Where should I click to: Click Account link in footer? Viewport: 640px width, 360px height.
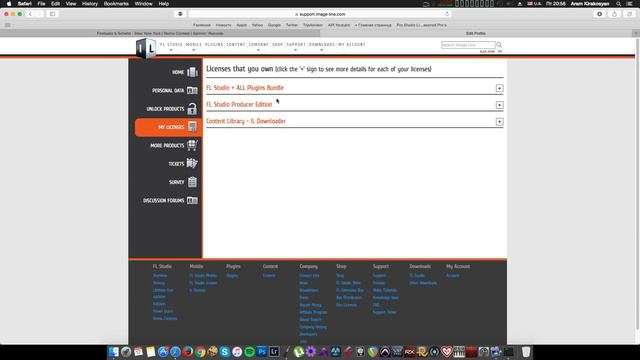452,276
